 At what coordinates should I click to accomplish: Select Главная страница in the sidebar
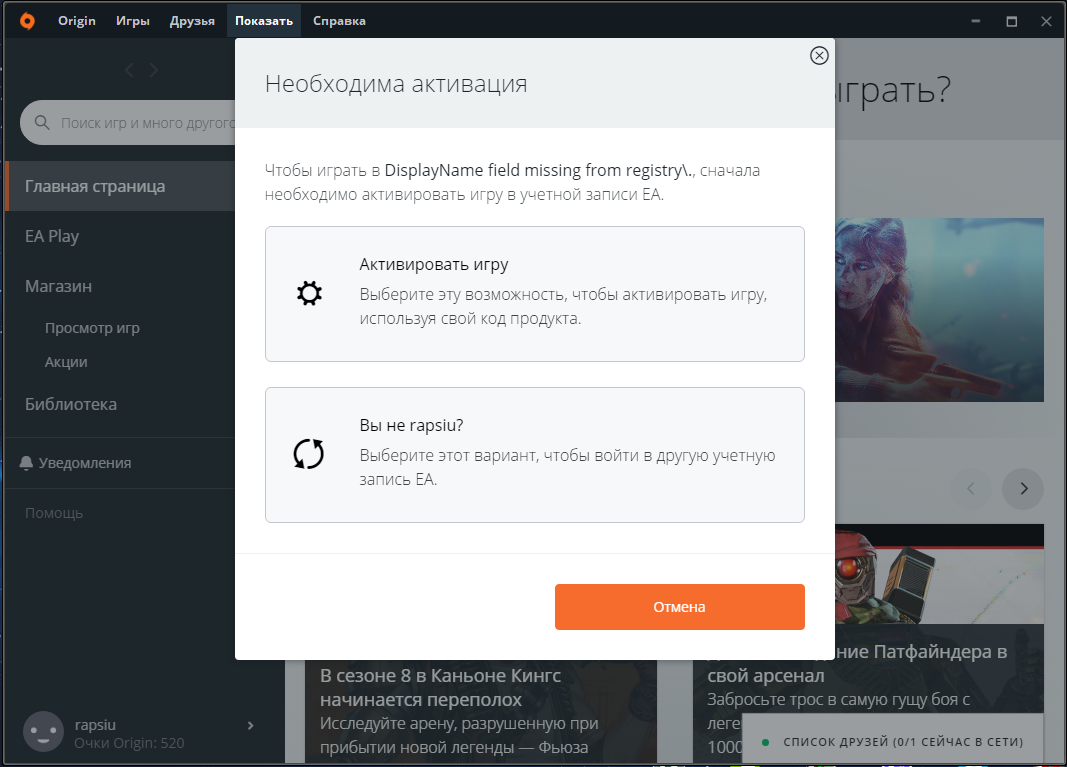pos(120,186)
